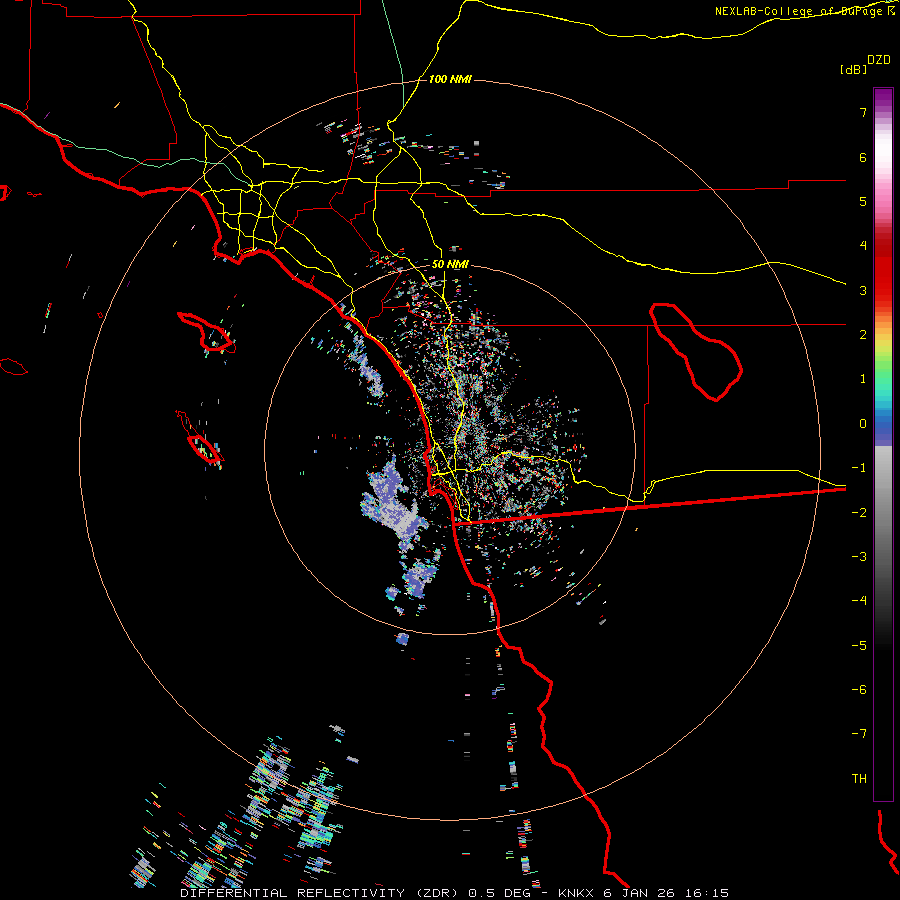The height and width of the screenshot is (900, 900).
Task: Click the DZD label above color scale
Action: pyautogui.click(x=879, y=60)
